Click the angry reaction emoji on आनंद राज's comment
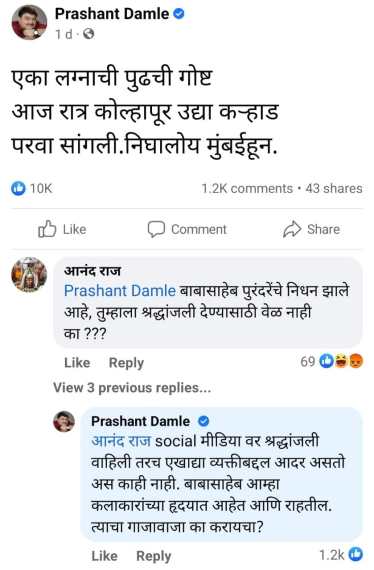 click(x=357, y=361)
